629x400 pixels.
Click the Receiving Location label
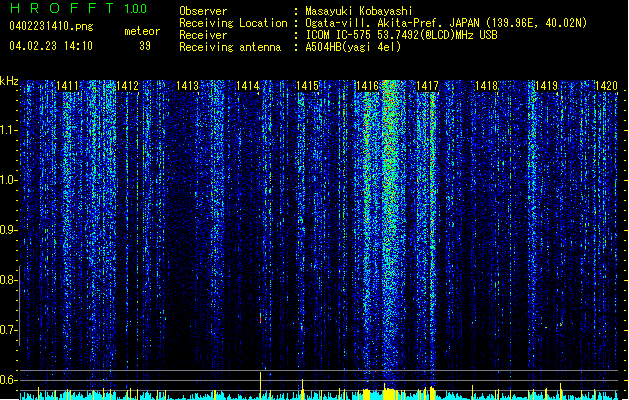tap(233, 23)
